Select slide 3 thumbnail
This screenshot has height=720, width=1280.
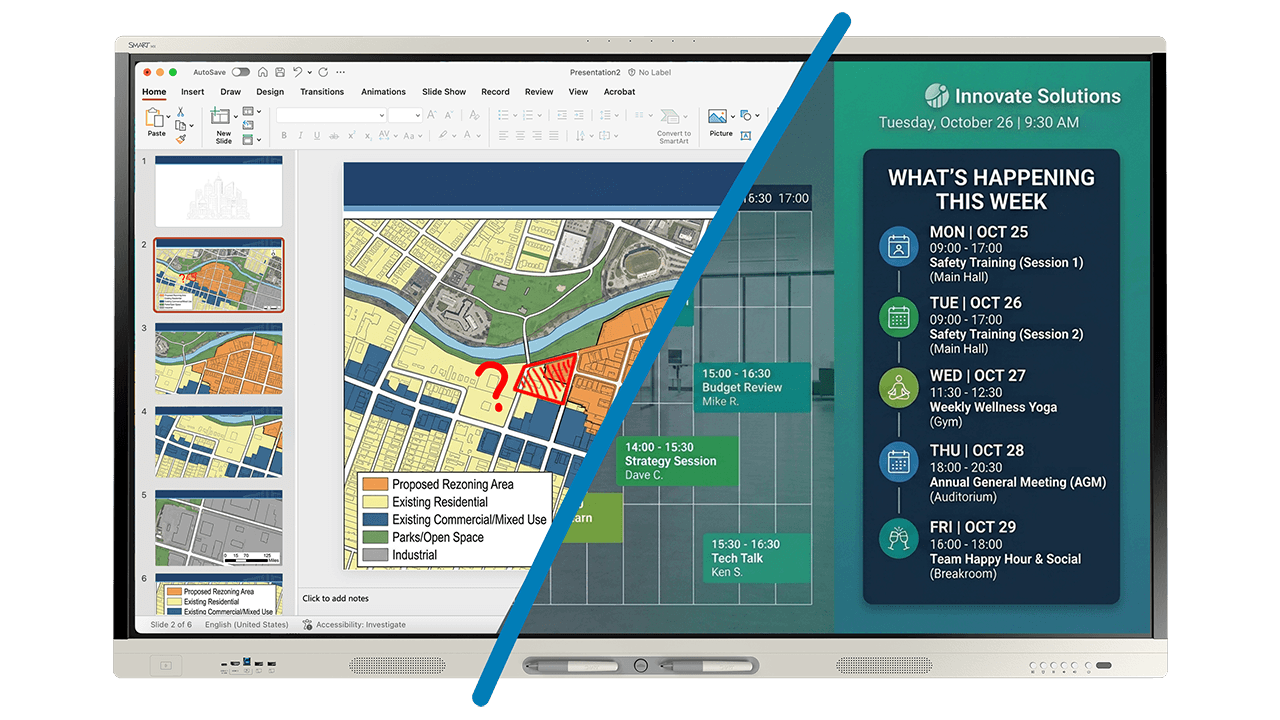coord(218,358)
